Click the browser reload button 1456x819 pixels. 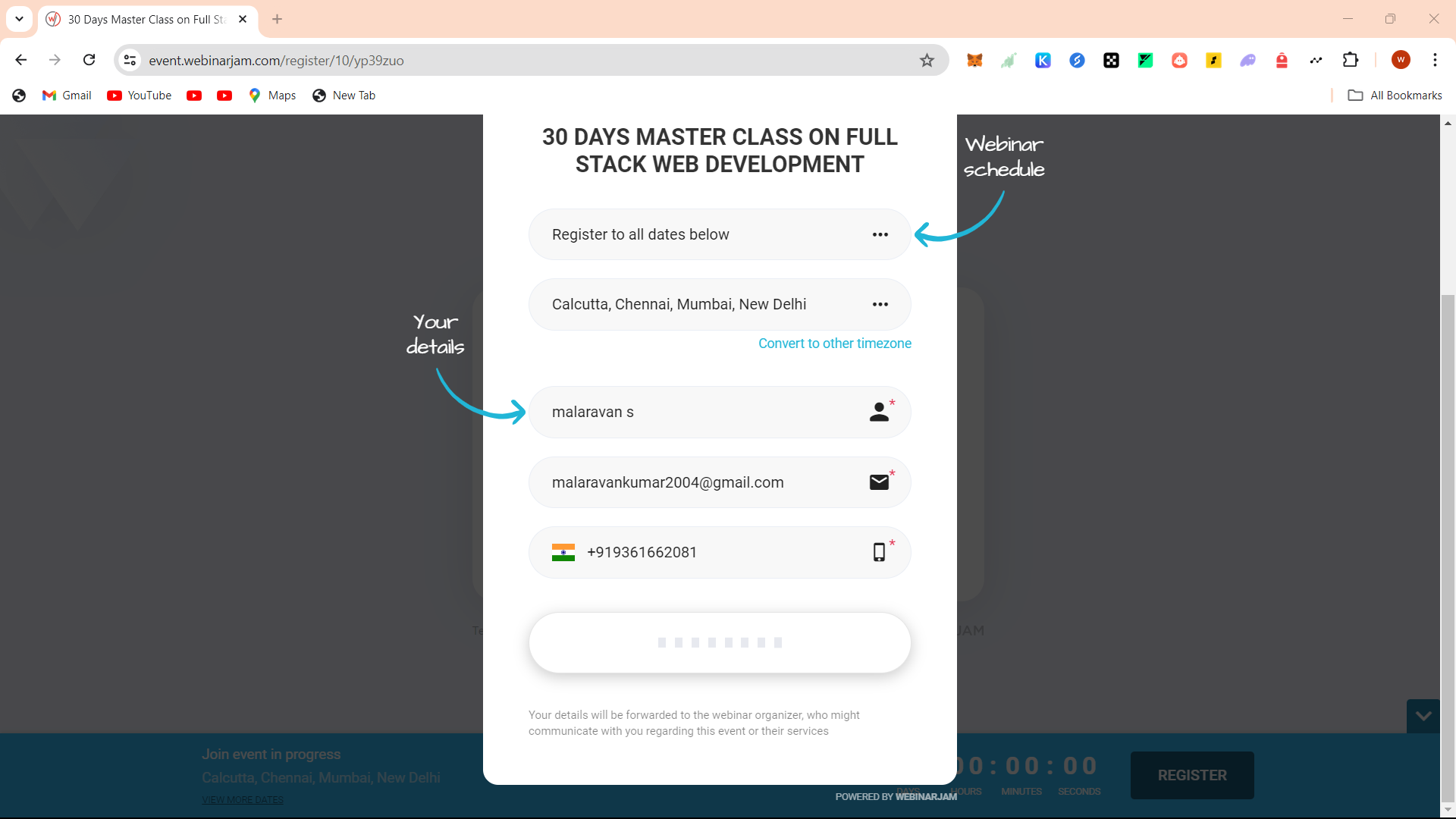coord(89,60)
